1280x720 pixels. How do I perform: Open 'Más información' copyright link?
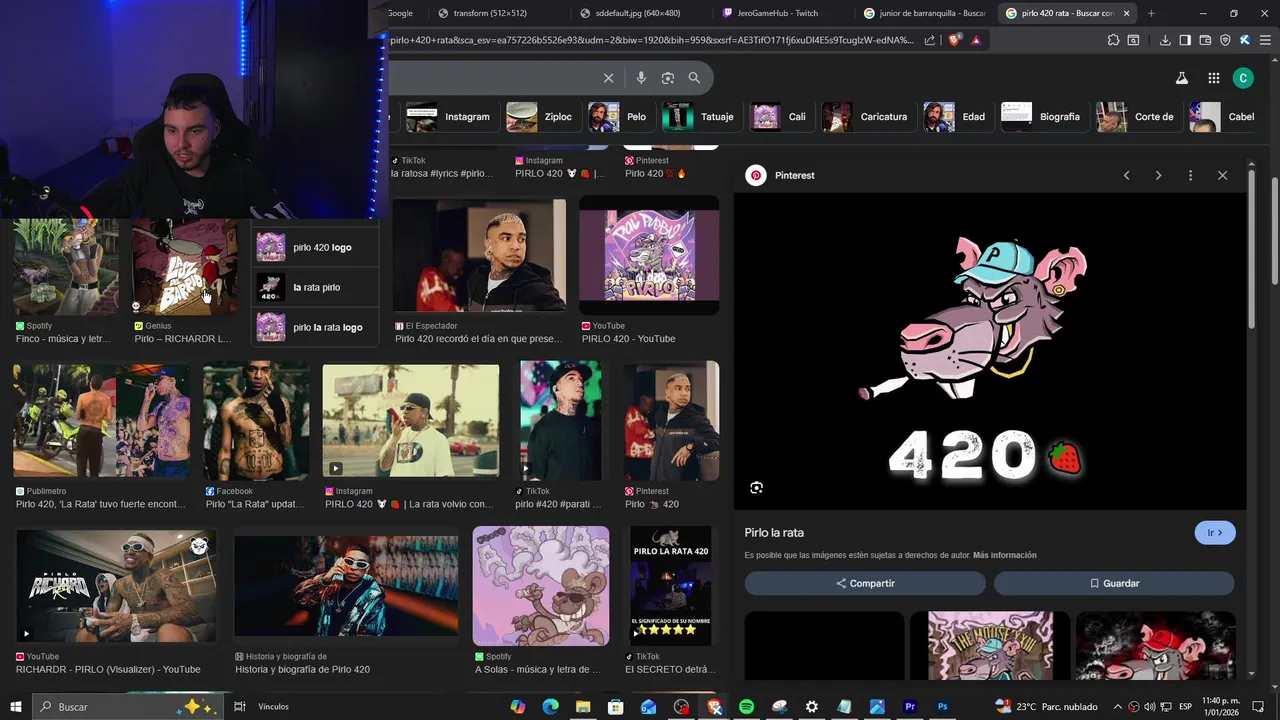[1005, 555]
